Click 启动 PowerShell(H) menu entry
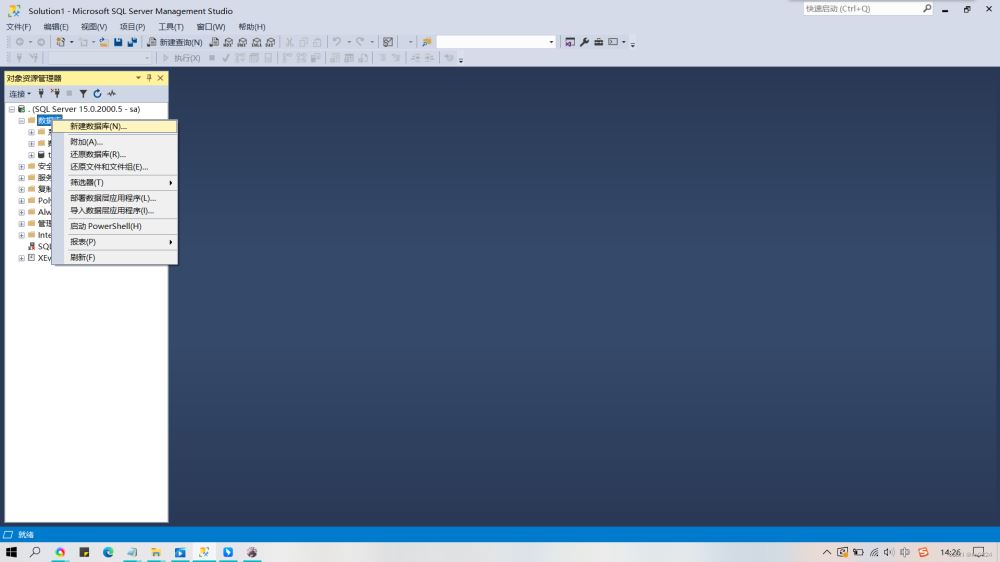 point(106,226)
